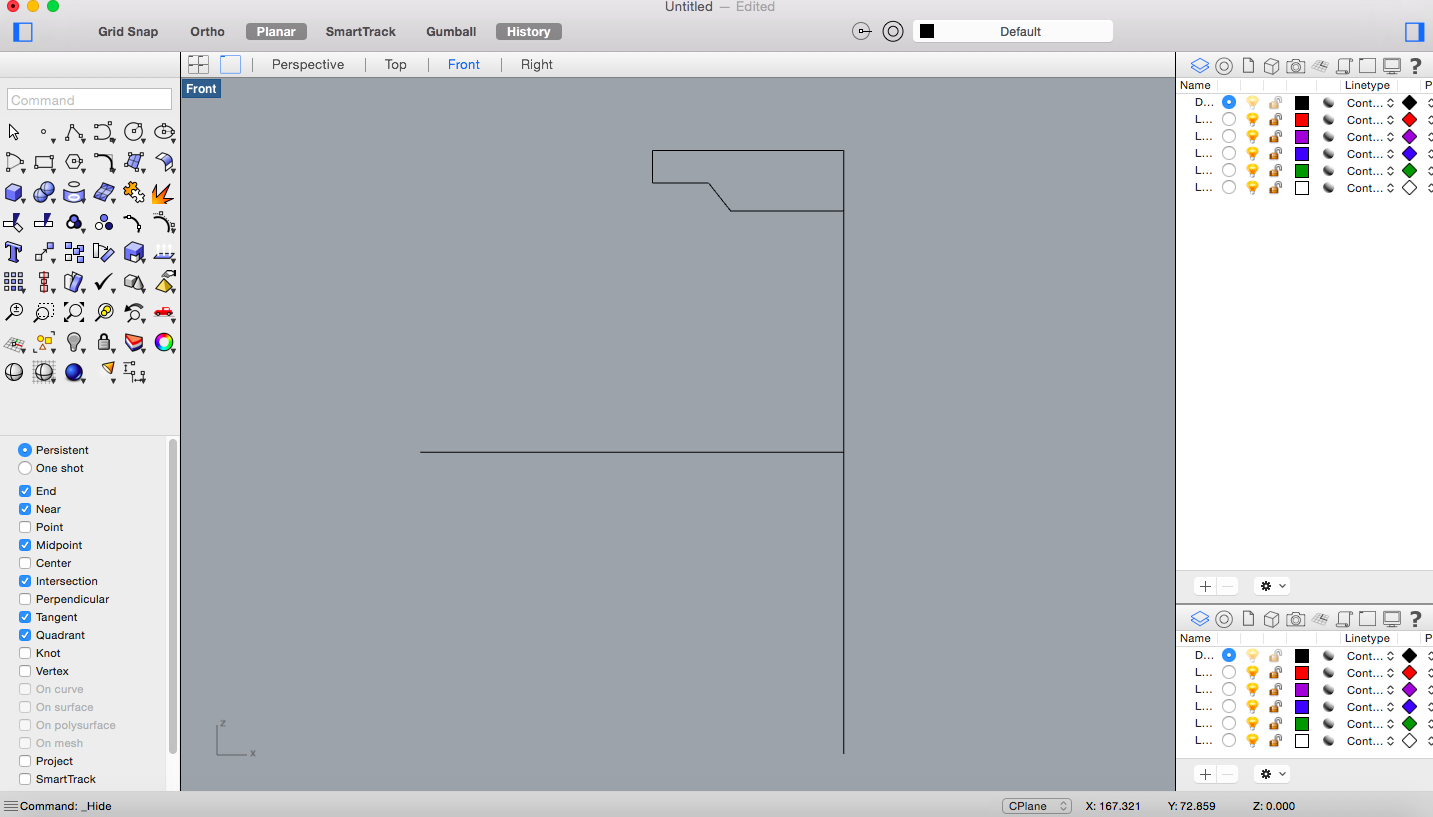Toggle the left sidebar

coord(23,32)
